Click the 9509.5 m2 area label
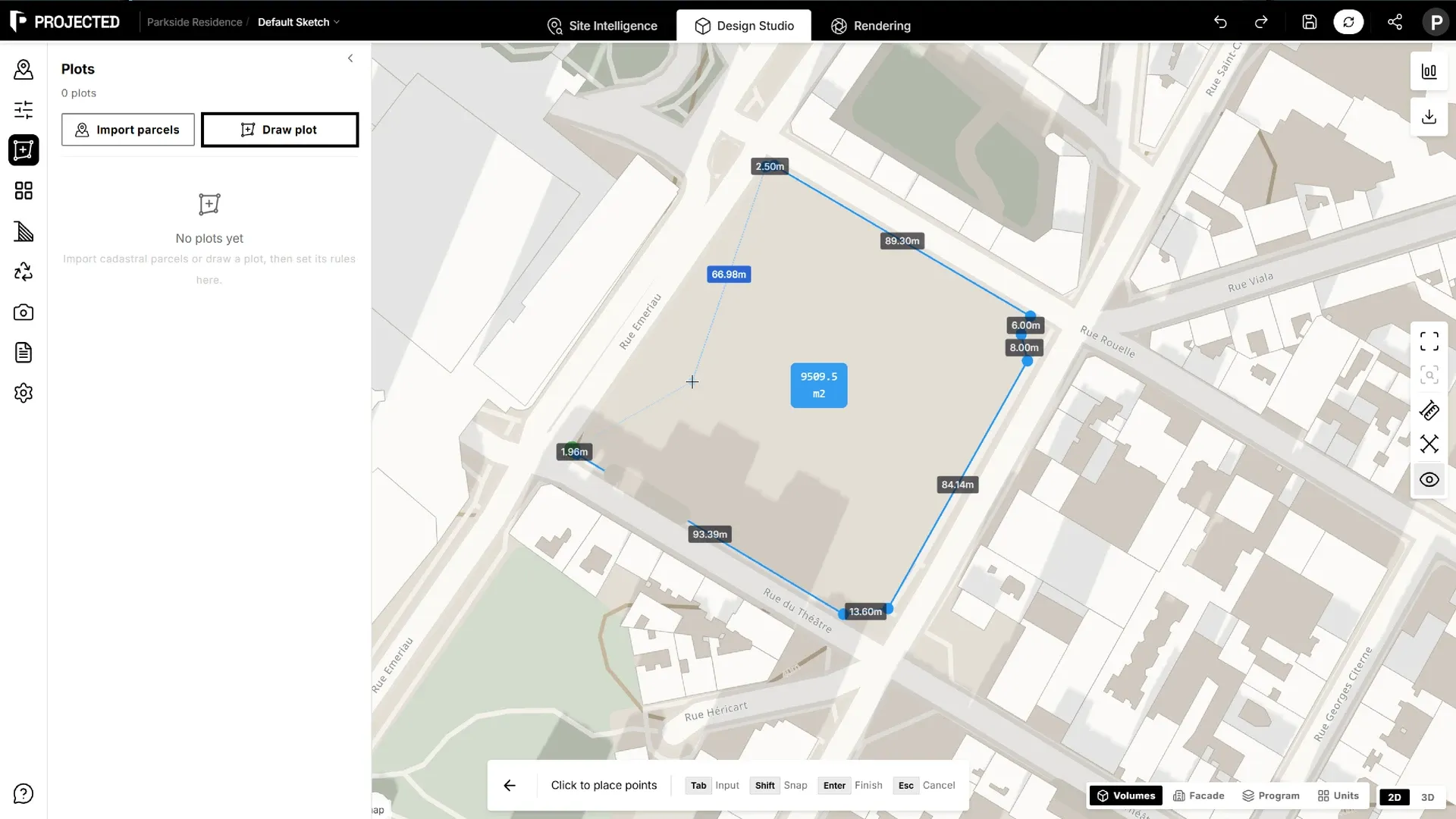This screenshot has width=1456, height=819. coord(819,385)
